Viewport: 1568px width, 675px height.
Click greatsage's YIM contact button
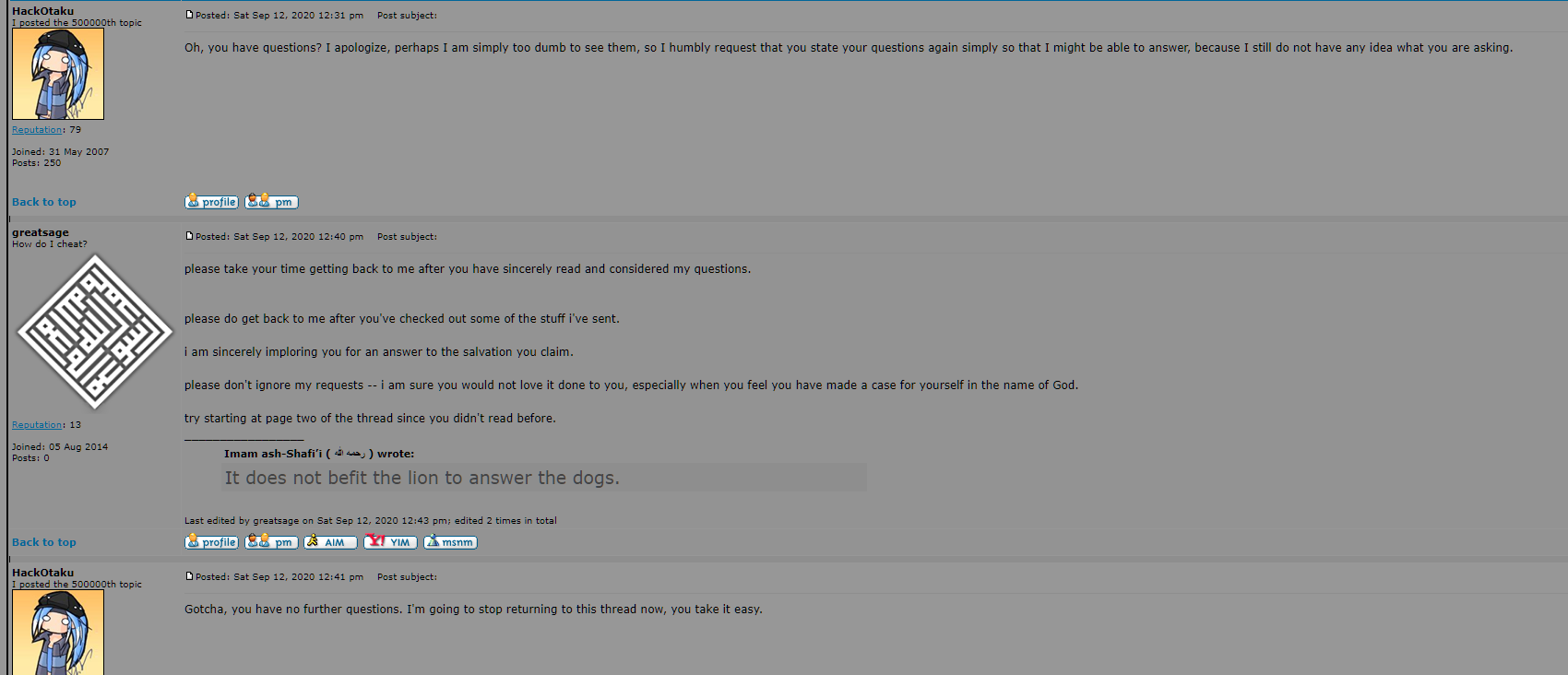[390, 542]
